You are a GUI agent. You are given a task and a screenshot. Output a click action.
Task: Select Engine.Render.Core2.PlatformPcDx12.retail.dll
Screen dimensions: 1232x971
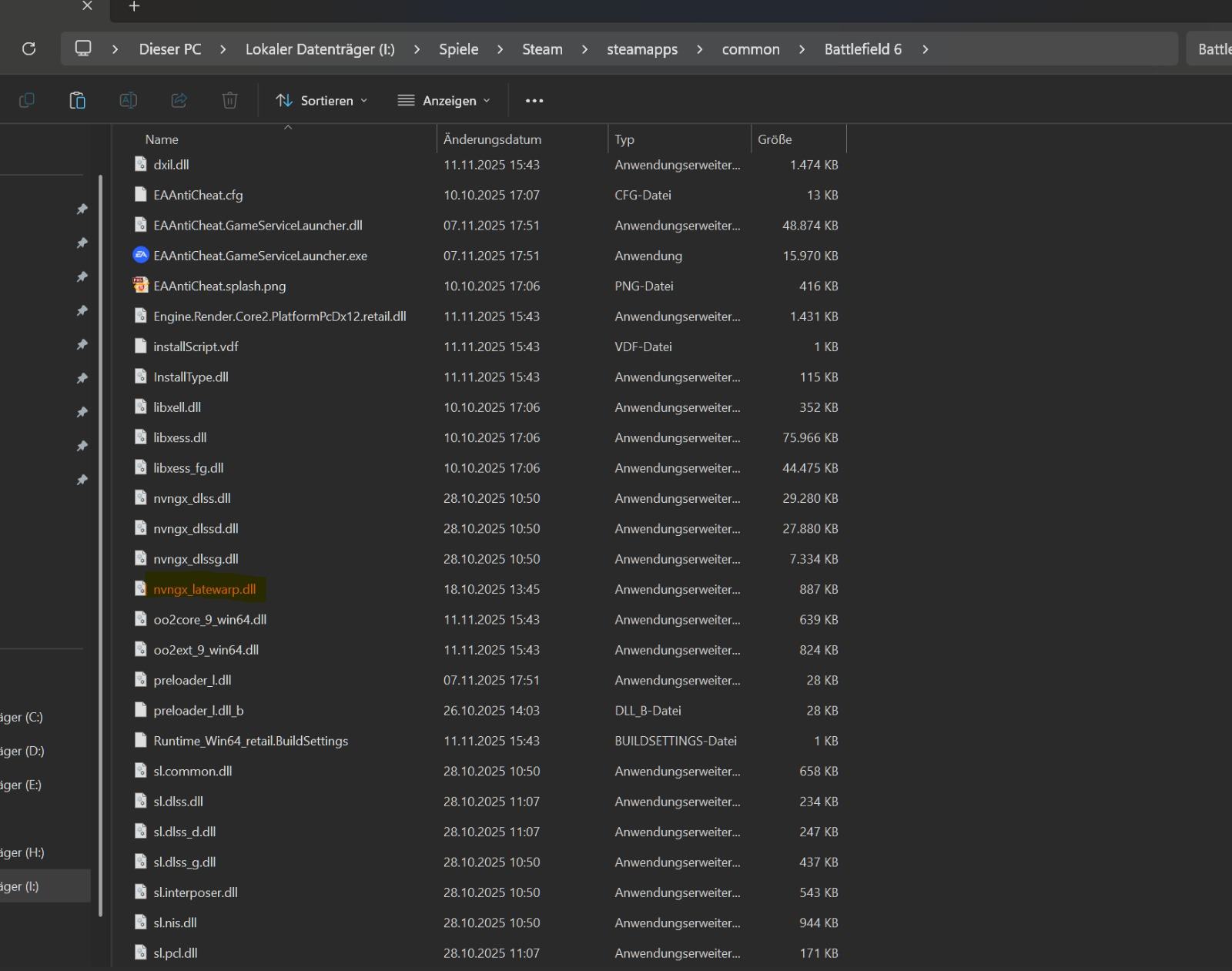tap(280, 316)
